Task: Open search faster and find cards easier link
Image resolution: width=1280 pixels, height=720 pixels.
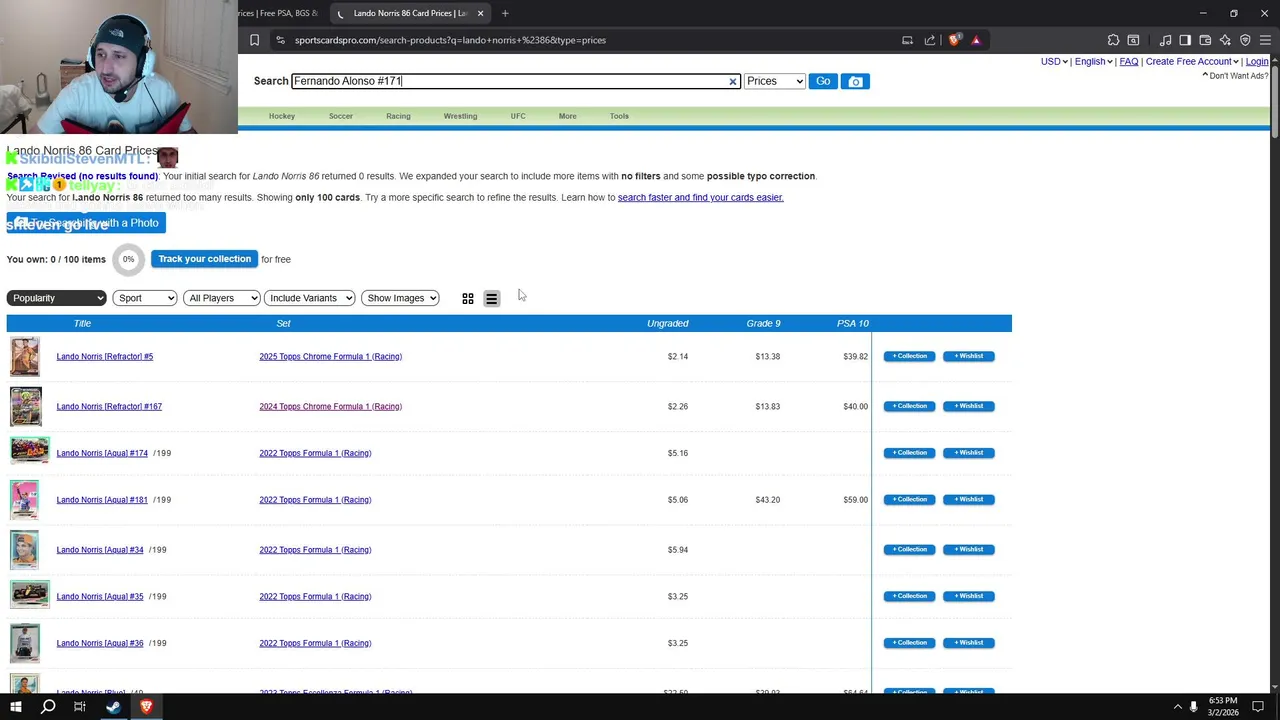Action: coord(700,197)
